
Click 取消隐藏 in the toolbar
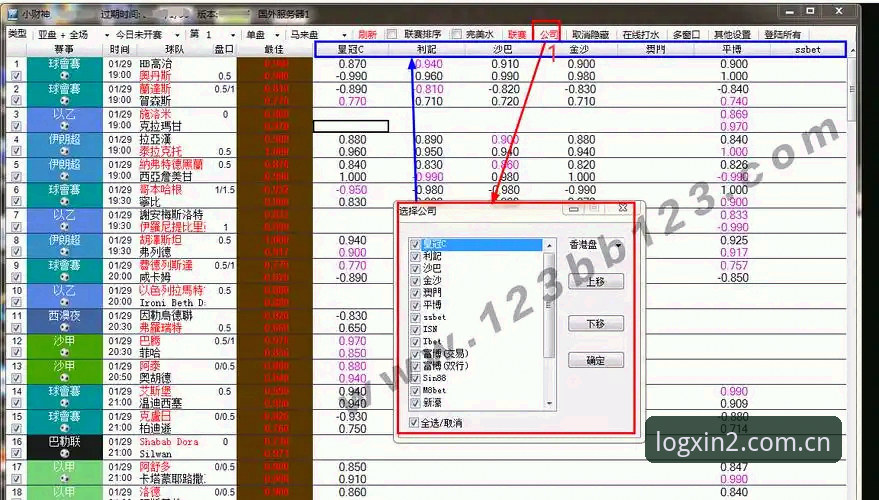coord(591,35)
